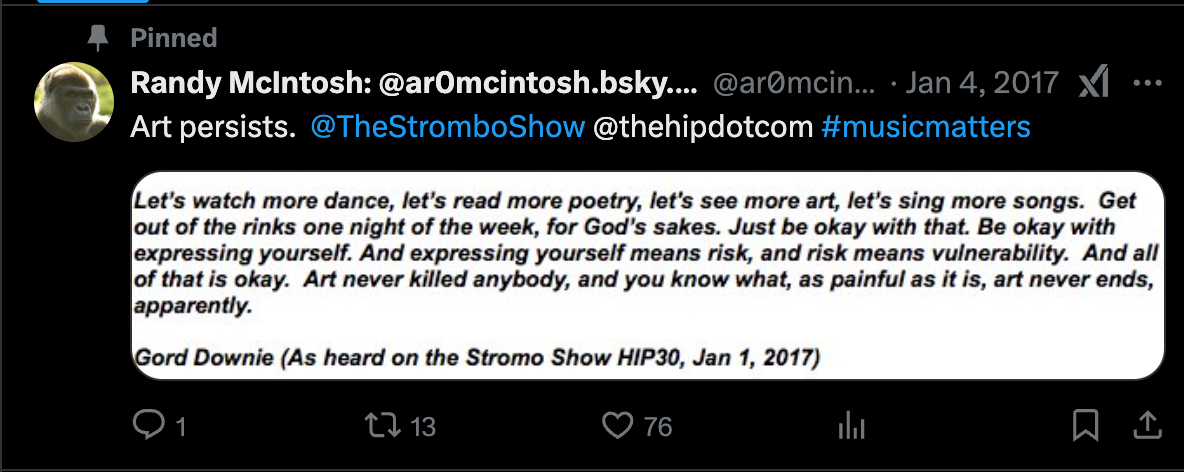
Task: Open the Gord Downie quote image
Action: coord(648,276)
